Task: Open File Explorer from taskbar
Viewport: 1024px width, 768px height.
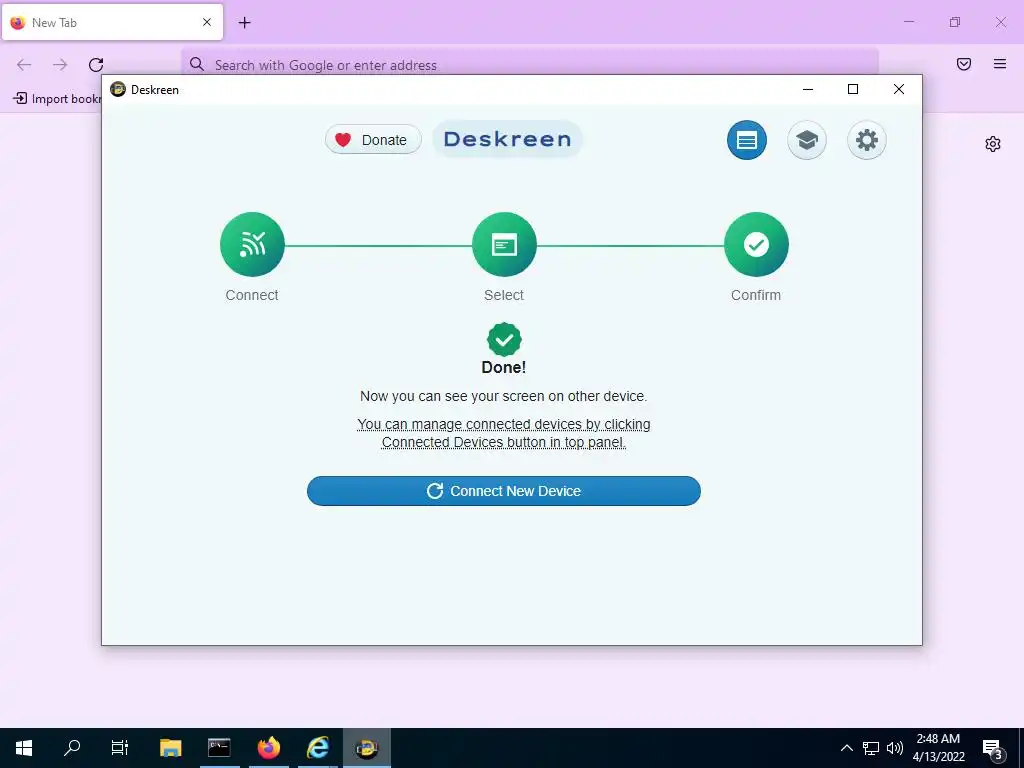Action: coord(170,748)
